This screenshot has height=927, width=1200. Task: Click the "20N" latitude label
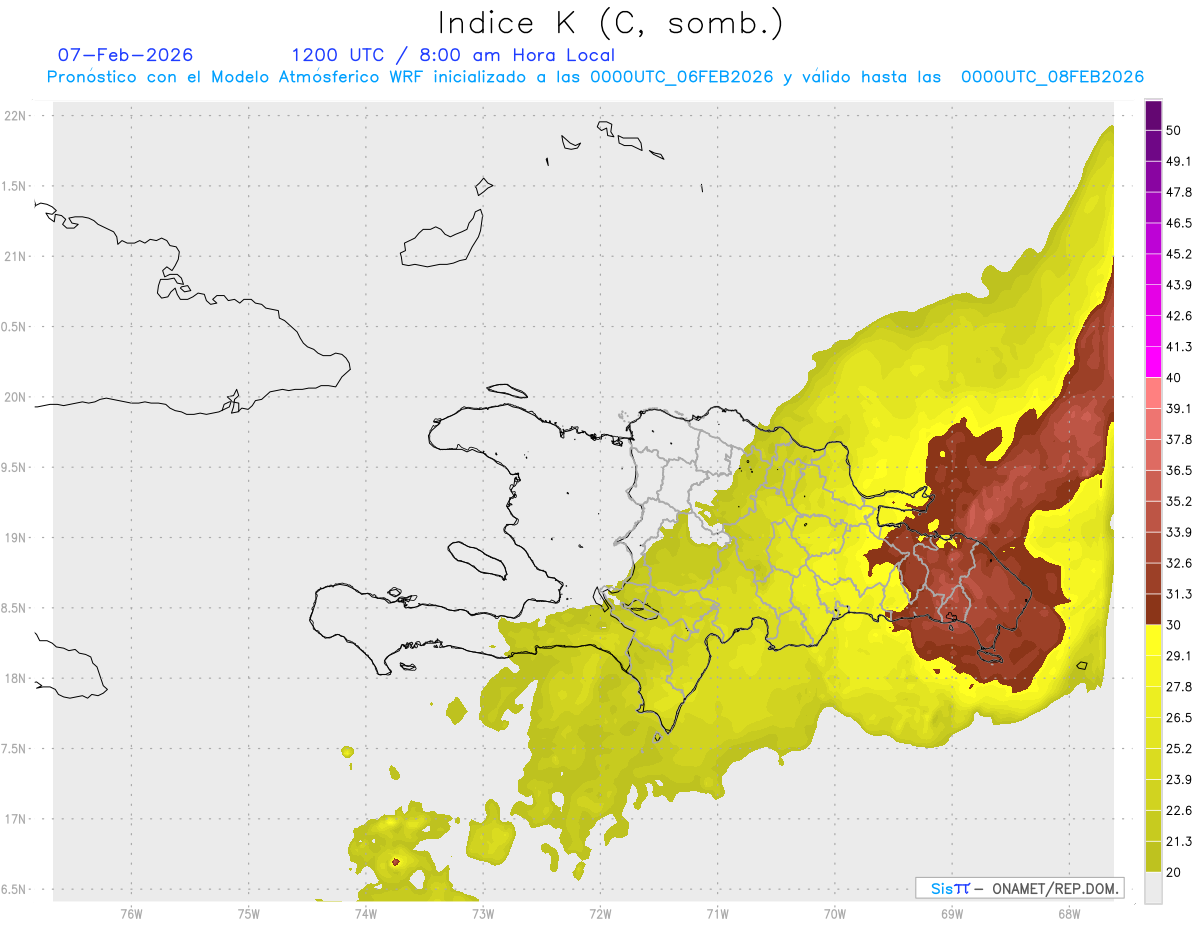(17, 397)
